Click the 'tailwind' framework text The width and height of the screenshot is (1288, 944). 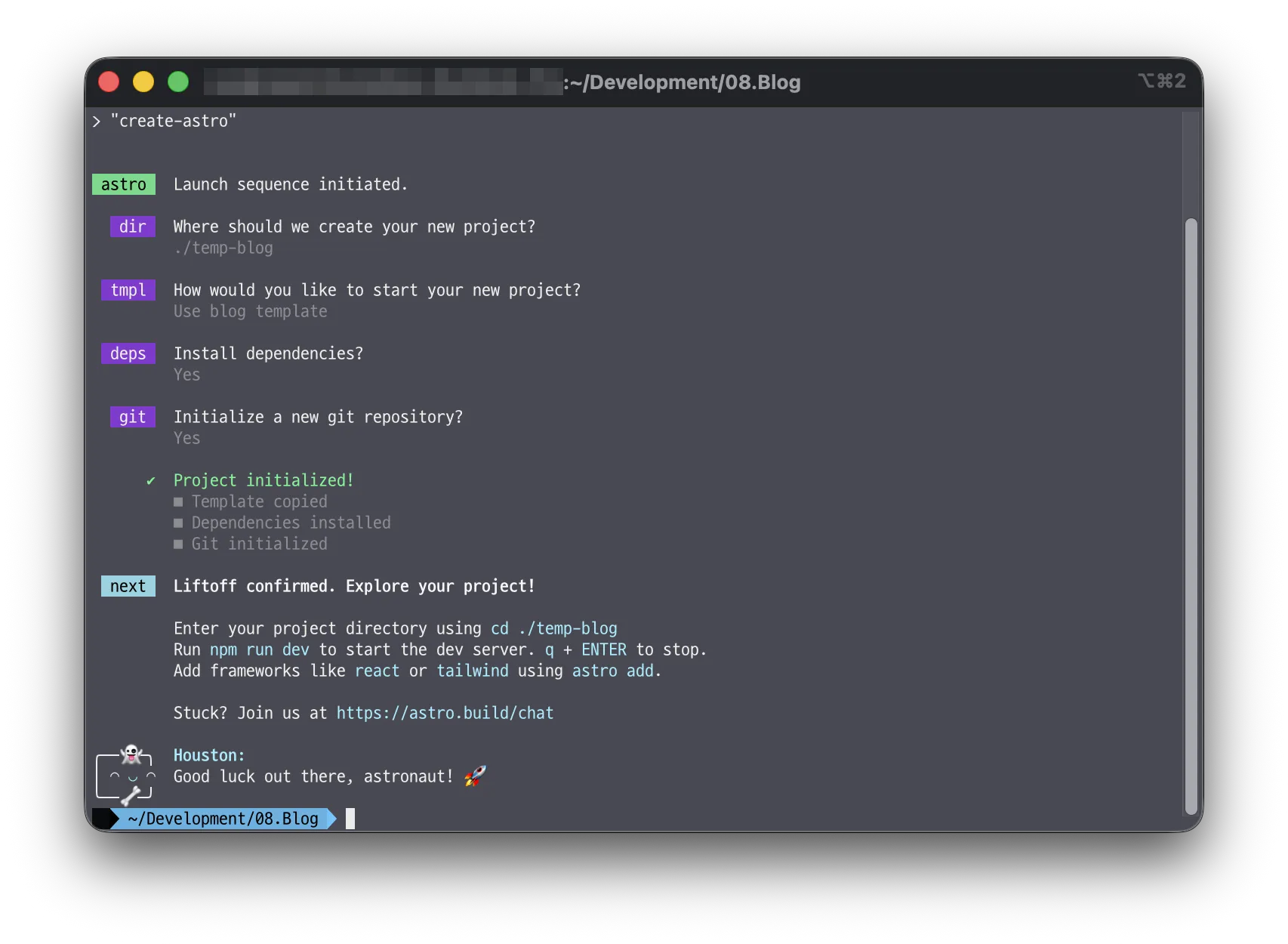click(473, 671)
